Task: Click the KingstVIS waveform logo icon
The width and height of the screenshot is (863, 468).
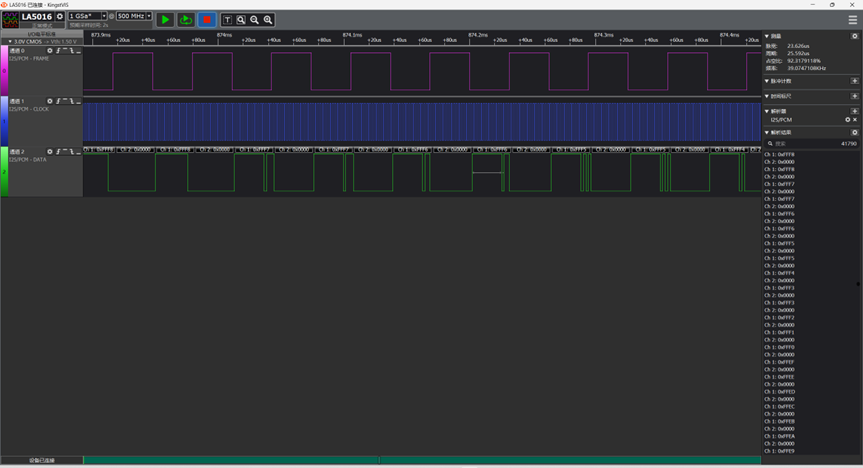Action: [x=10, y=20]
